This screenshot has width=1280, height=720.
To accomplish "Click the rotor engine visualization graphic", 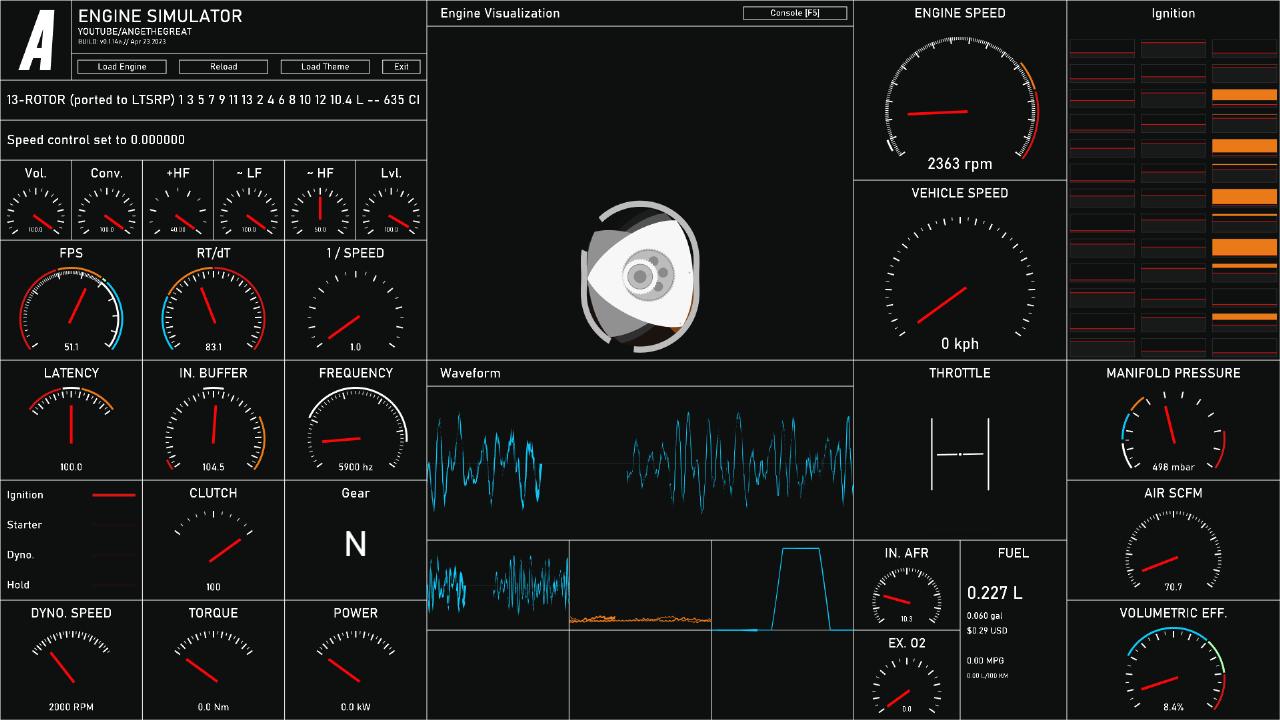I will [x=640, y=275].
